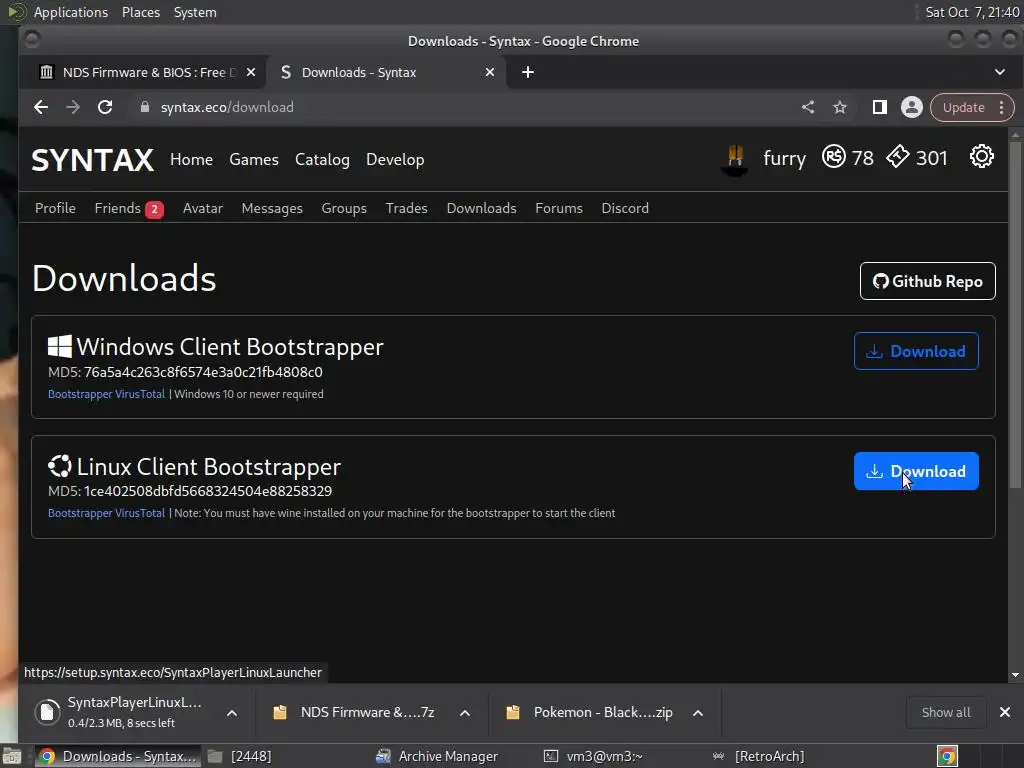Close the Downloads - Syntax tab
Screen dimensions: 1024x768
tap(490, 72)
